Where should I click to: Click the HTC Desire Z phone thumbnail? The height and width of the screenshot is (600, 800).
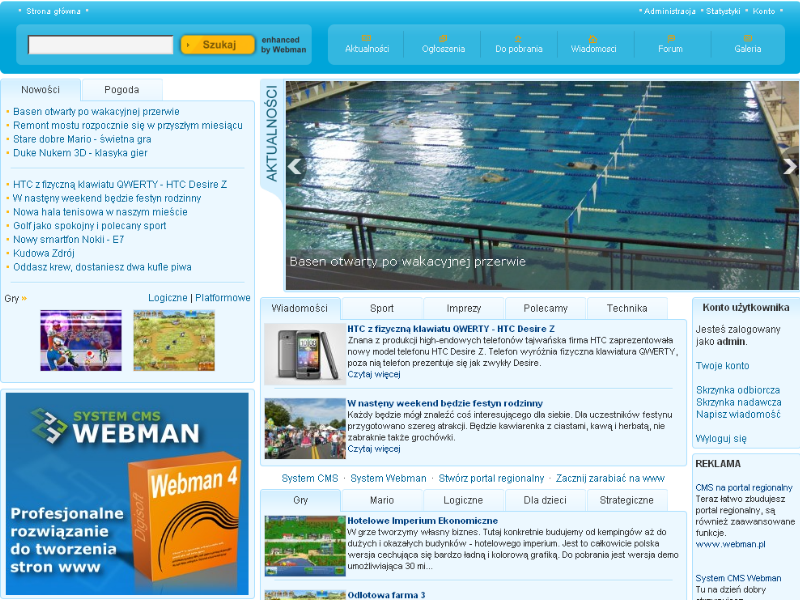click(x=305, y=354)
